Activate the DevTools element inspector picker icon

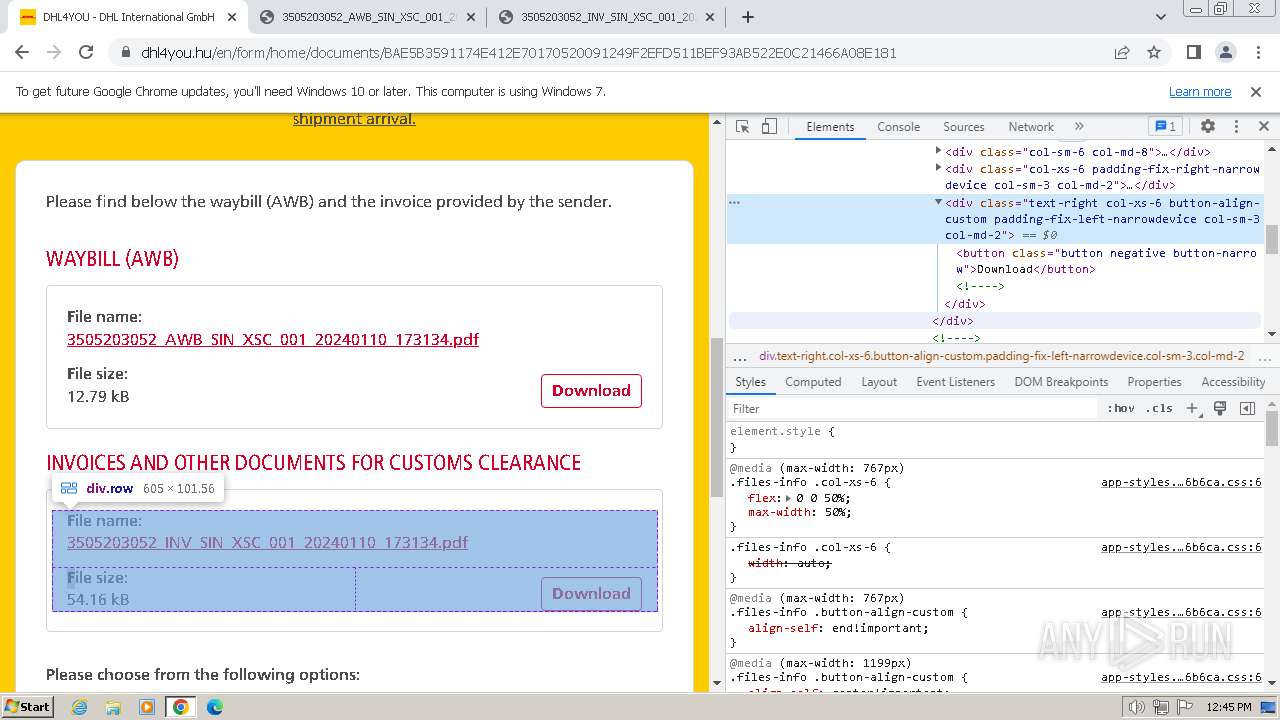742,127
